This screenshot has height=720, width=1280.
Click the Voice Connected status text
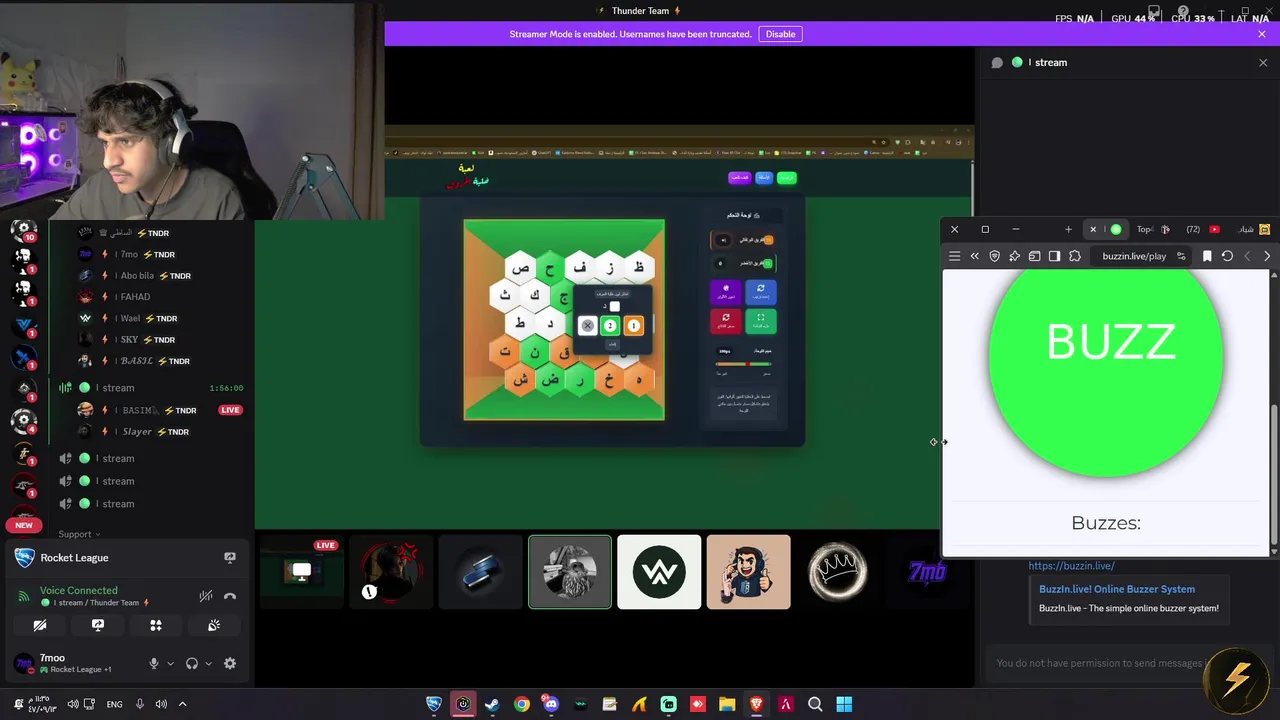coord(79,590)
